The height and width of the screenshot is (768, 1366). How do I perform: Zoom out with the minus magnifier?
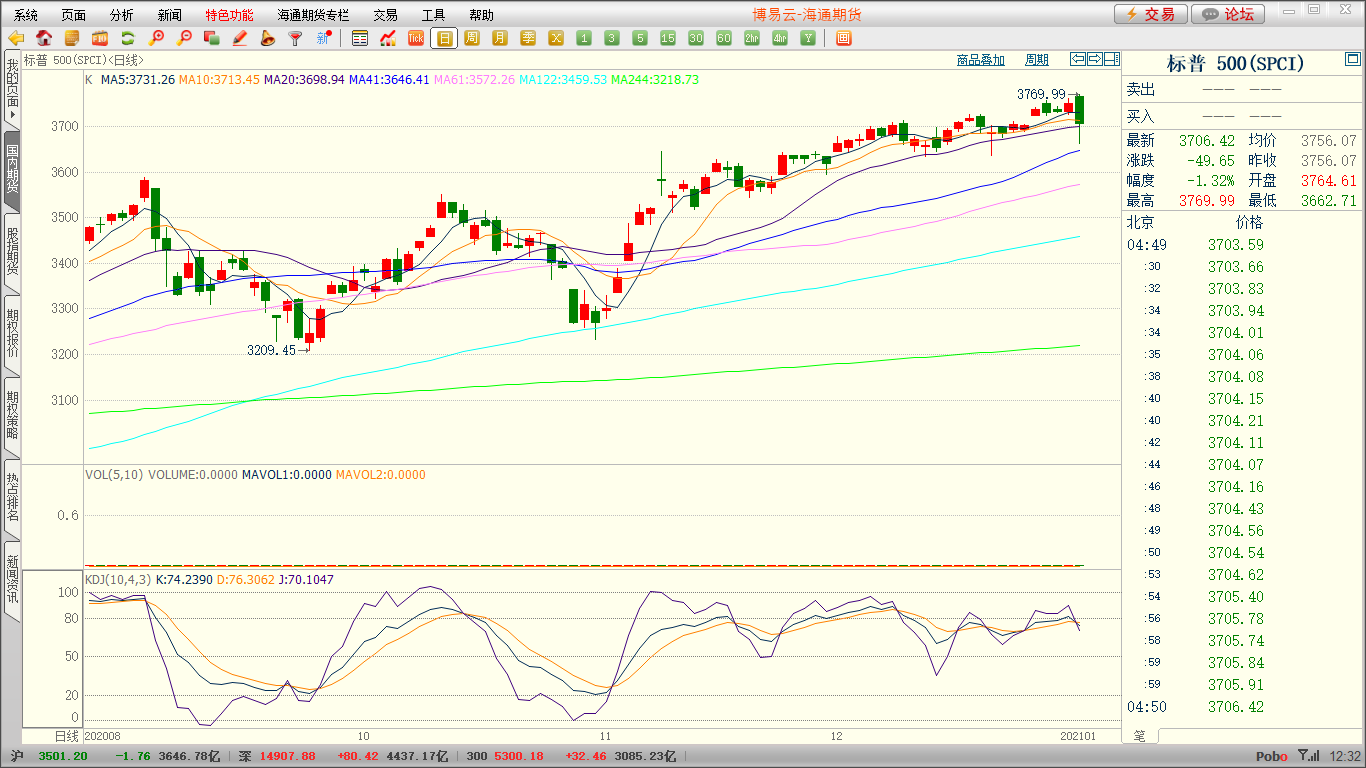pyautogui.click(x=184, y=39)
